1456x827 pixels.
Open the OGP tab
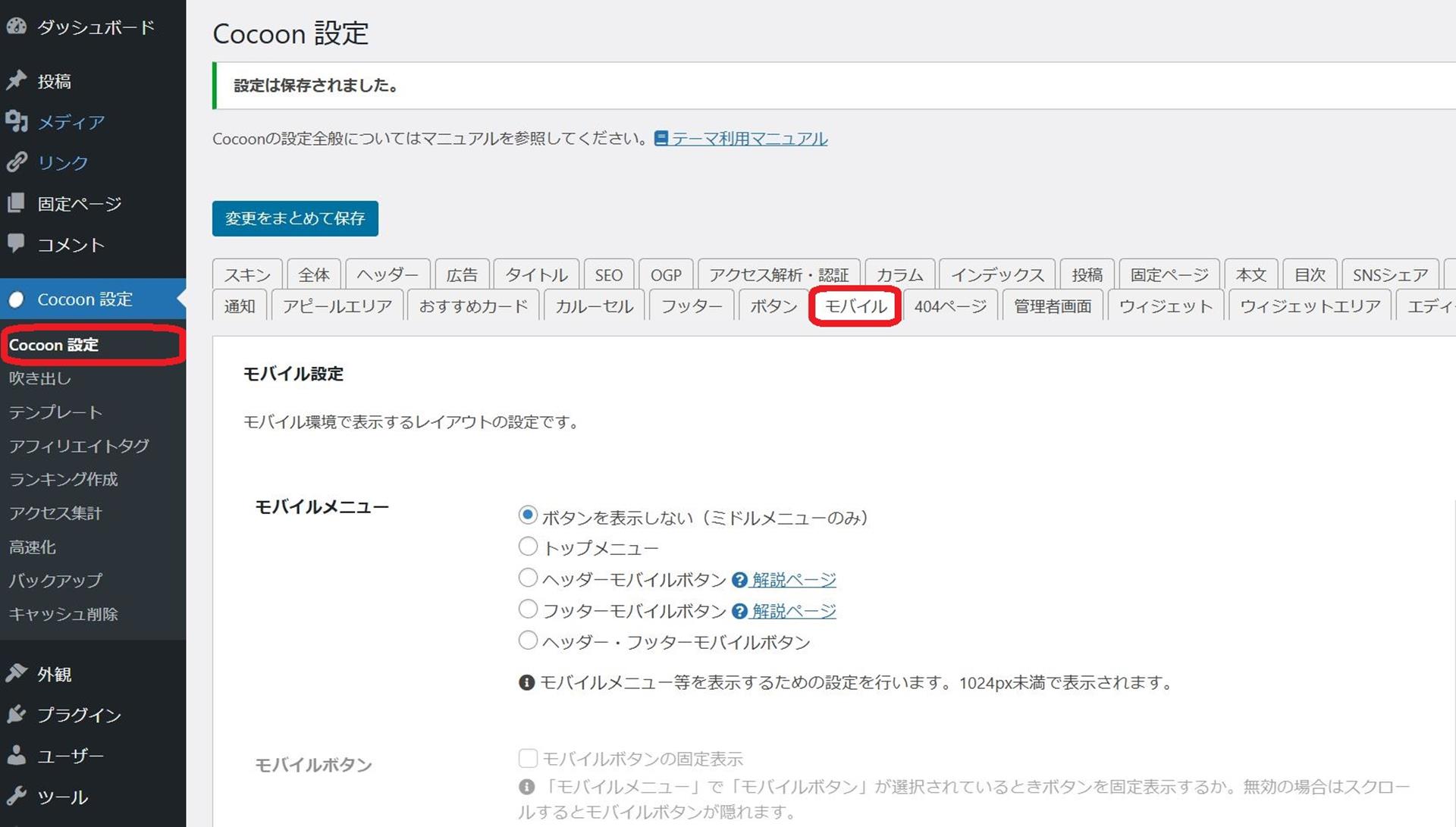click(666, 274)
